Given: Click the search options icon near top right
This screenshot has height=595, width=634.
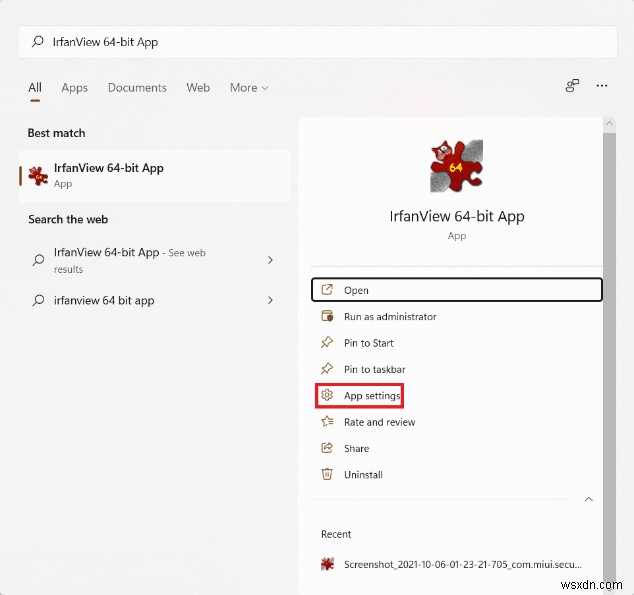Looking at the screenshot, I should coord(572,86).
